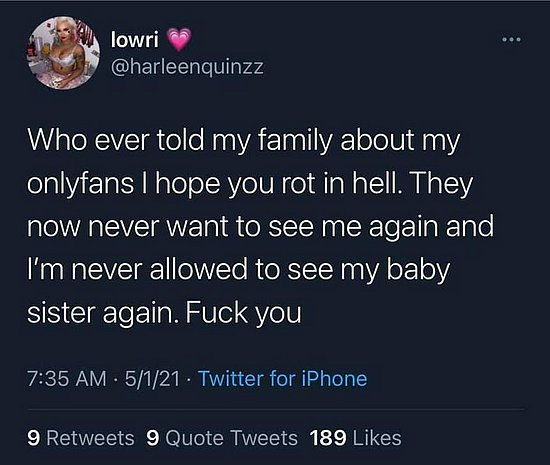Click the final line "sister again"

(x=164, y=313)
